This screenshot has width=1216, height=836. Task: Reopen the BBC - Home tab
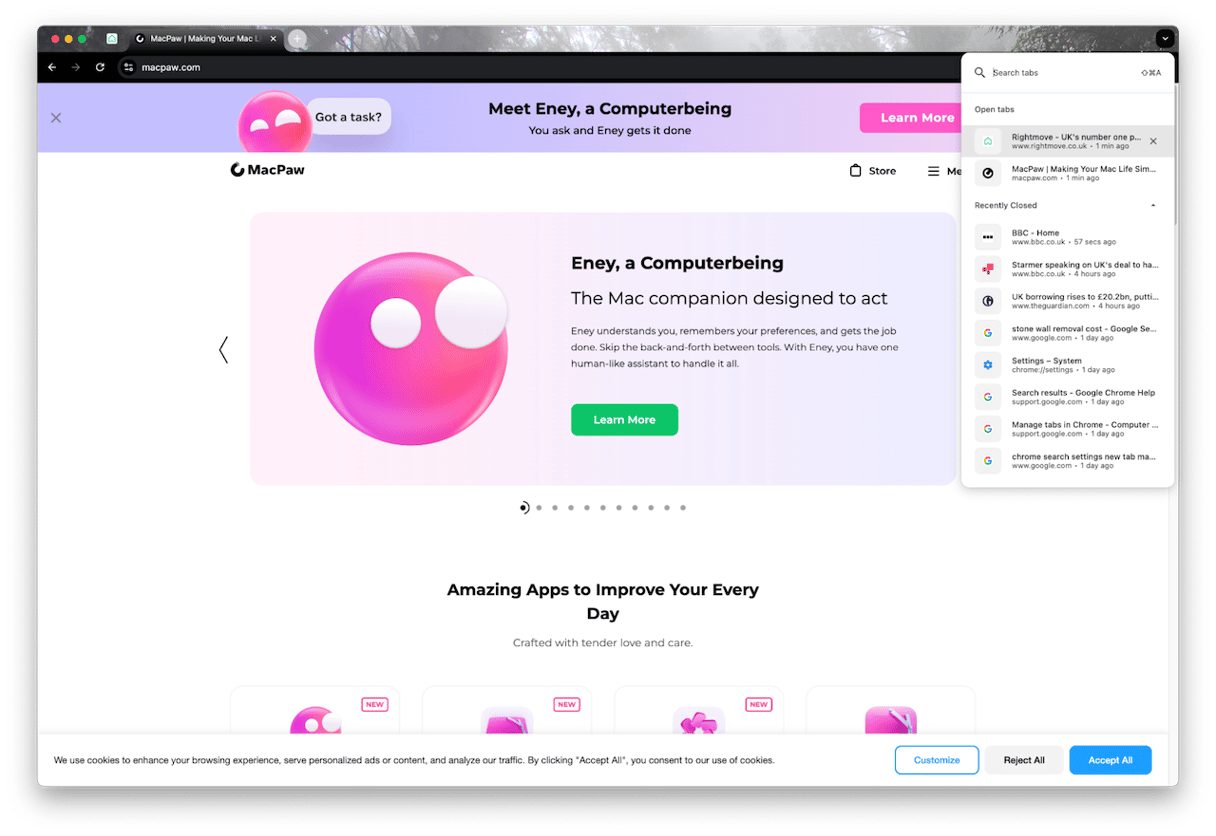coord(1068,237)
